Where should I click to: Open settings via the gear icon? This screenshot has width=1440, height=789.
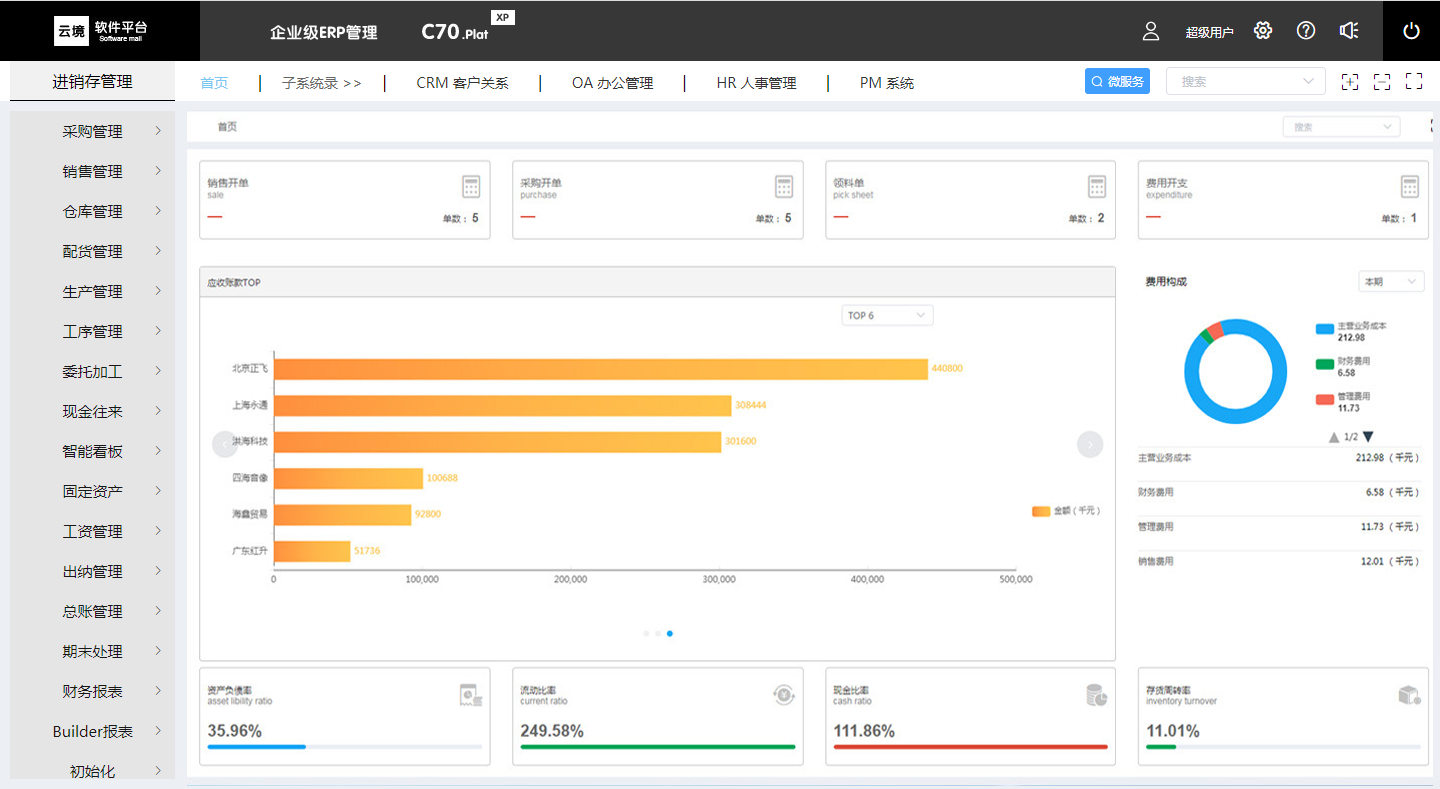(1263, 31)
